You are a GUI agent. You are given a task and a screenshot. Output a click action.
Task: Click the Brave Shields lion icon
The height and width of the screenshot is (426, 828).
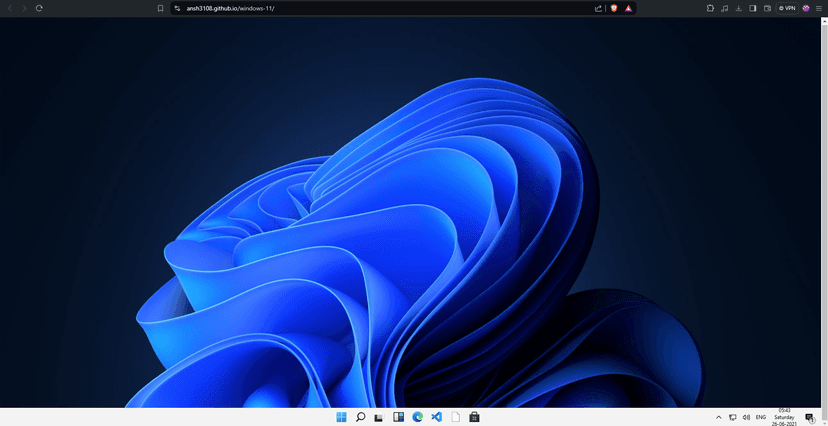pos(614,8)
